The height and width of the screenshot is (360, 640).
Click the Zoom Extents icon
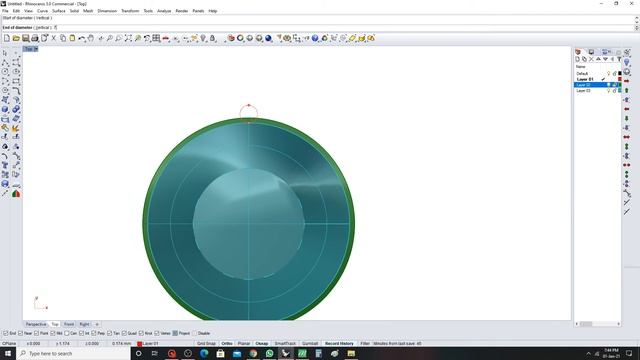pyautogui.click(x=128, y=38)
